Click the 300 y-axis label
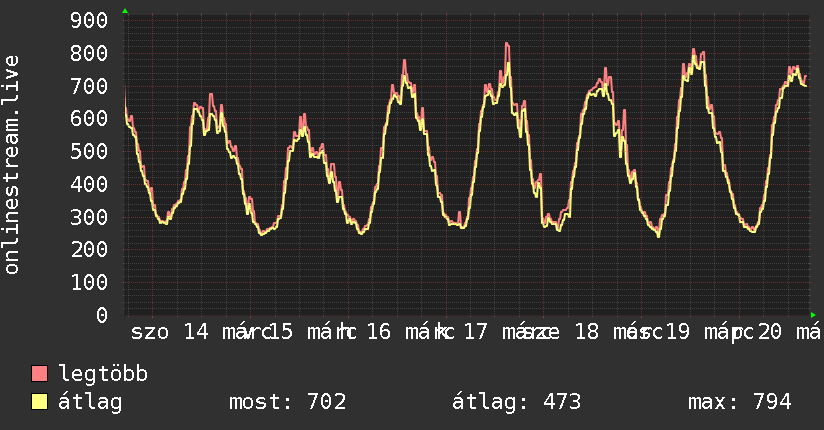824x430 pixels. click(89, 217)
